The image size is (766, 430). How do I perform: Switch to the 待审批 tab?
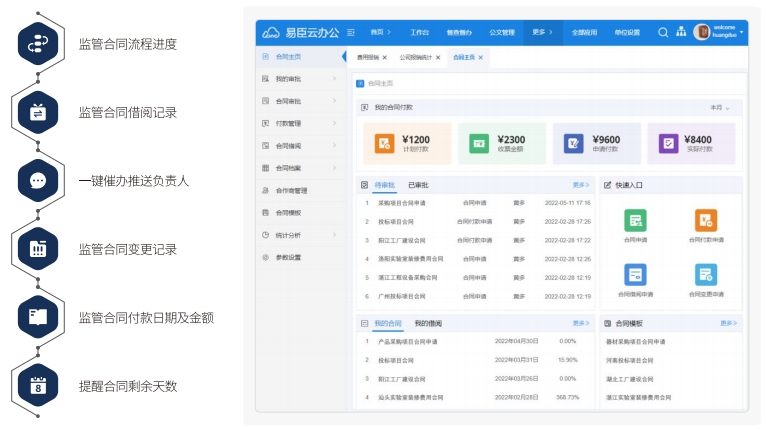[x=384, y=185]
